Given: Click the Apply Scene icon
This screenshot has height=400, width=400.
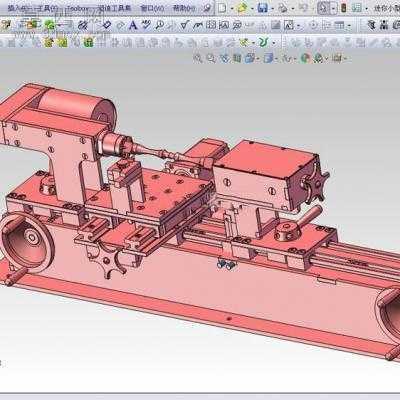Looking at the screenshot, I should [x=318, y=58].
